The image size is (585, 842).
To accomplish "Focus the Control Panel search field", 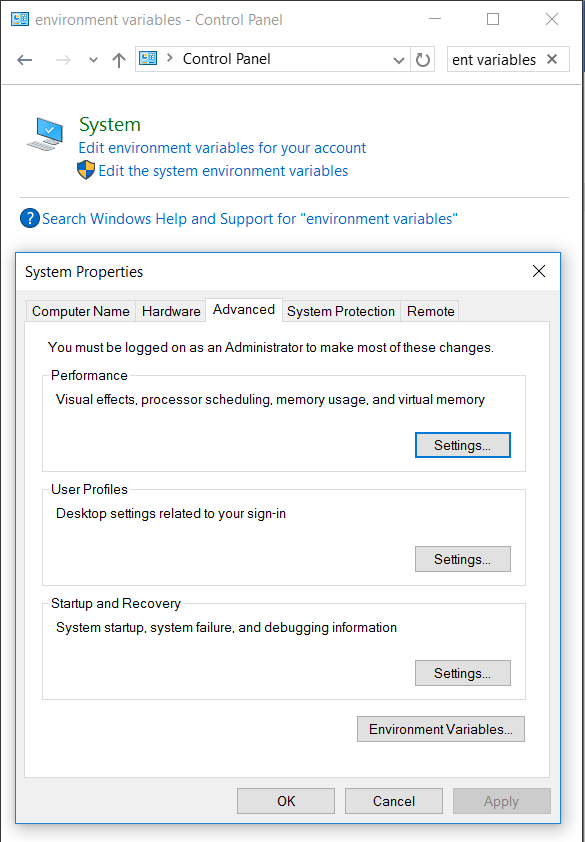I will click(494, 59).
